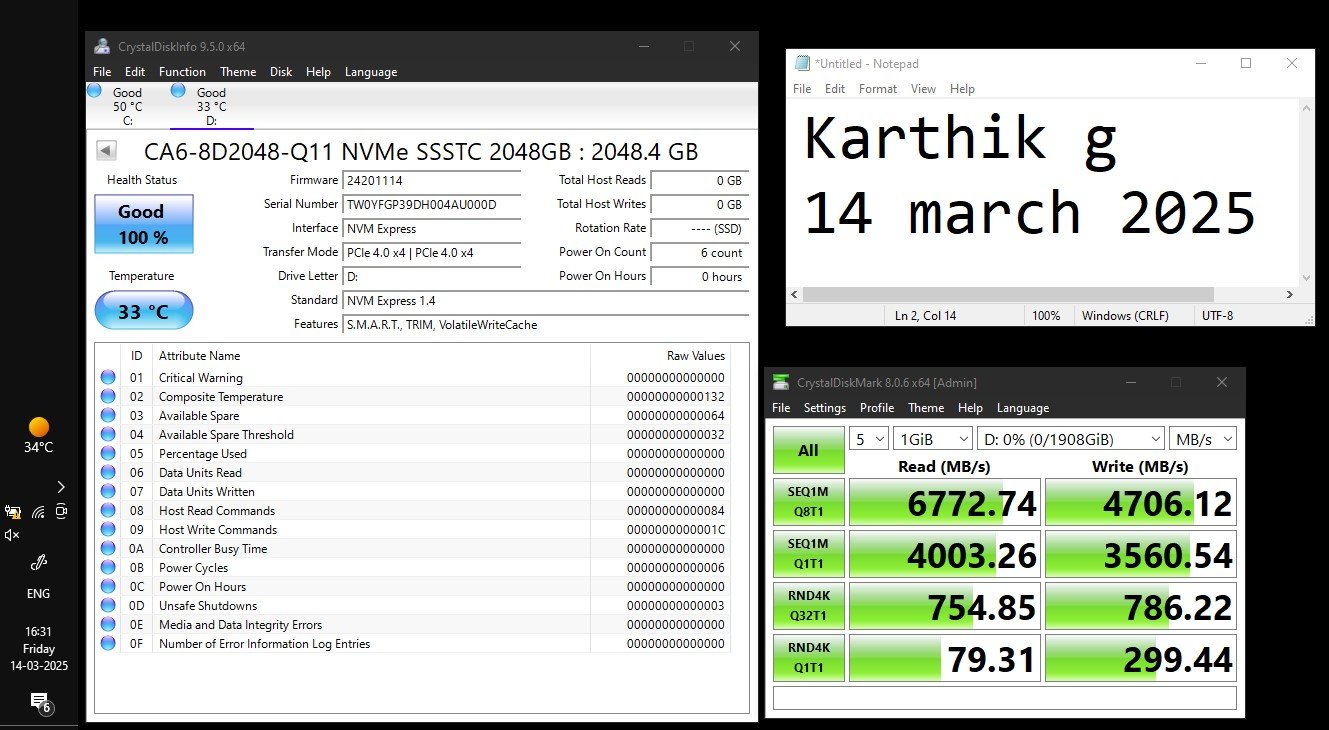
Task: Click the Good 100 % health status button
Action: point(143,224)
